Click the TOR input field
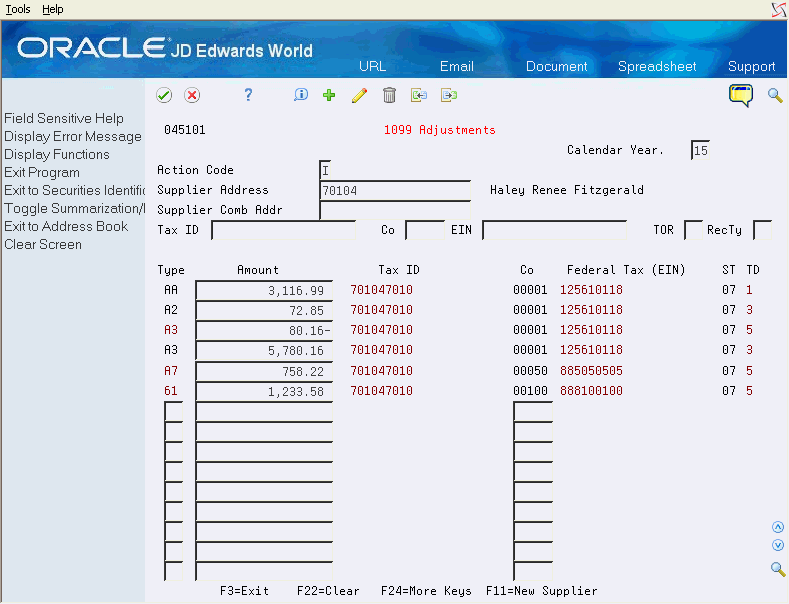The image size is (789, 604). (693, 231)
